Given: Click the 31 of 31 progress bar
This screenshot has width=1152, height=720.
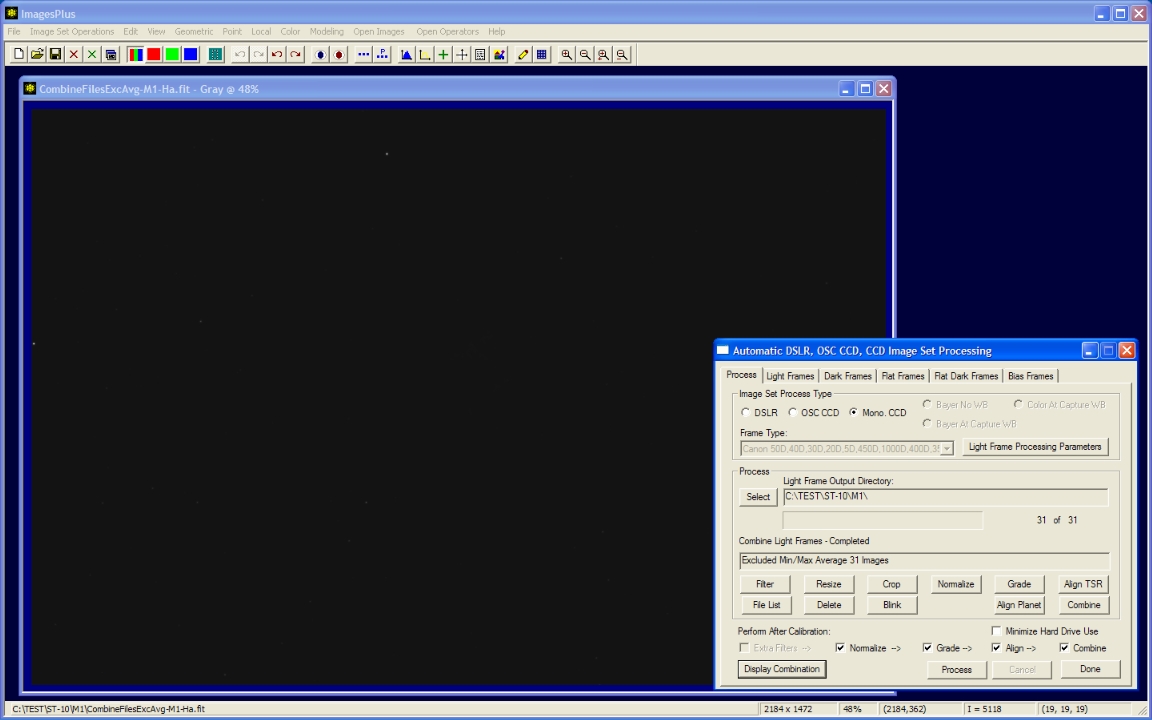Looking at the screenshot, I should pyautogui.click(x=882, y=520).
